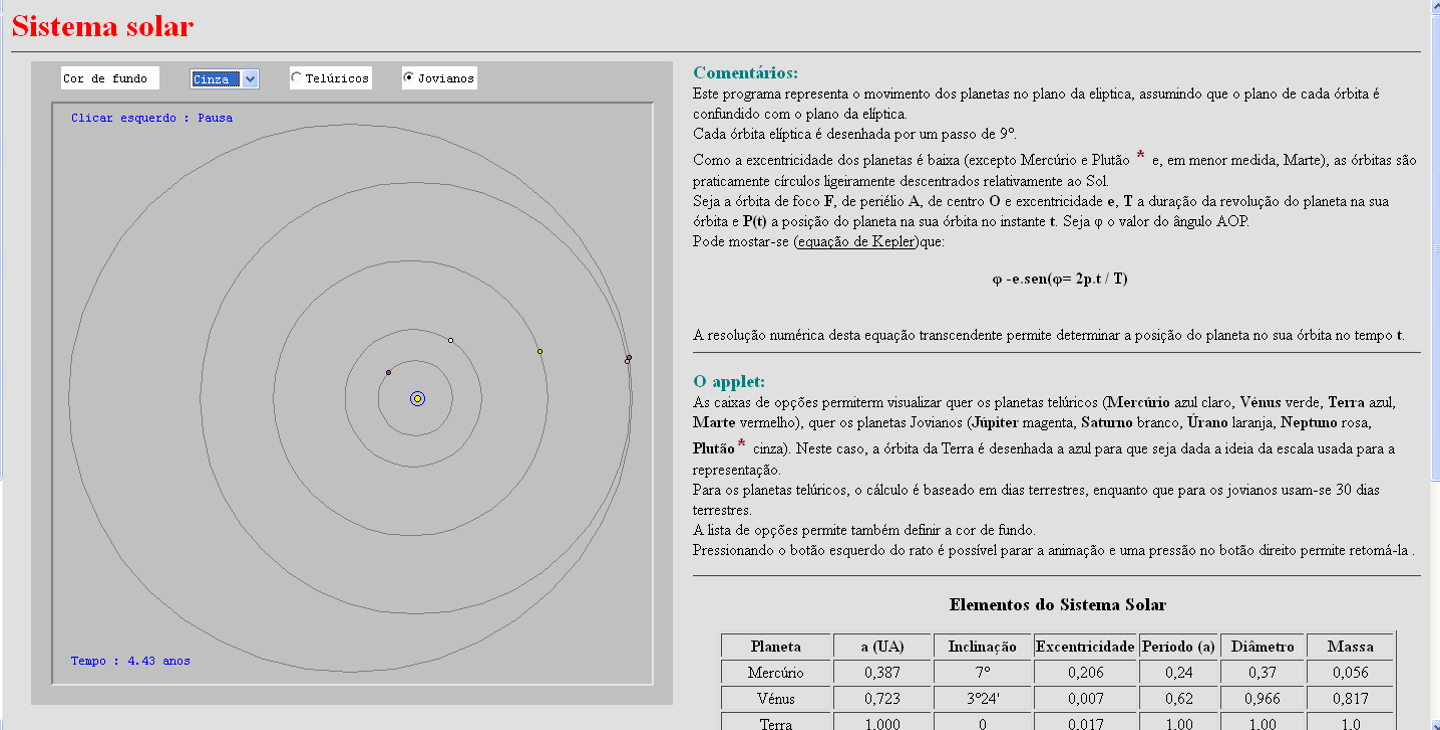
Task: Click the gray Pluto planet dot
Action: pos(629,357)
